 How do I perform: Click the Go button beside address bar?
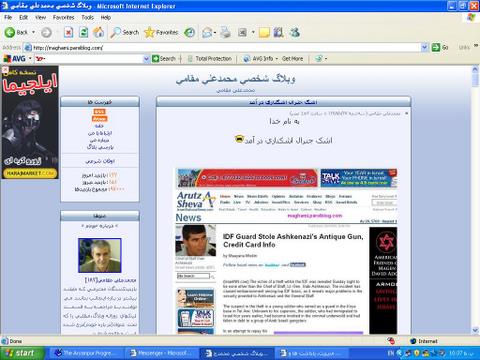440,47
